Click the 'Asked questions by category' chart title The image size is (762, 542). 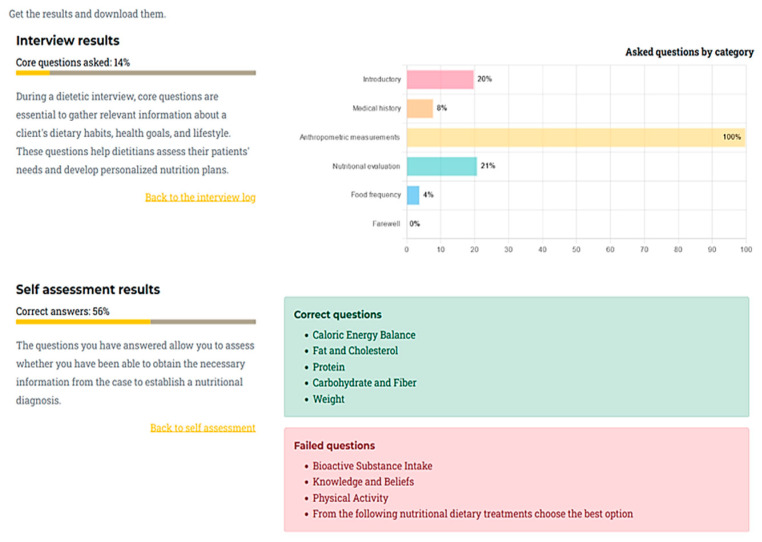[689, 52]
